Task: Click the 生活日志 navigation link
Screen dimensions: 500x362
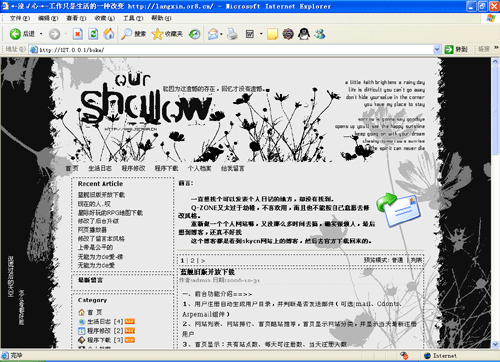Action: click(100, 169)
